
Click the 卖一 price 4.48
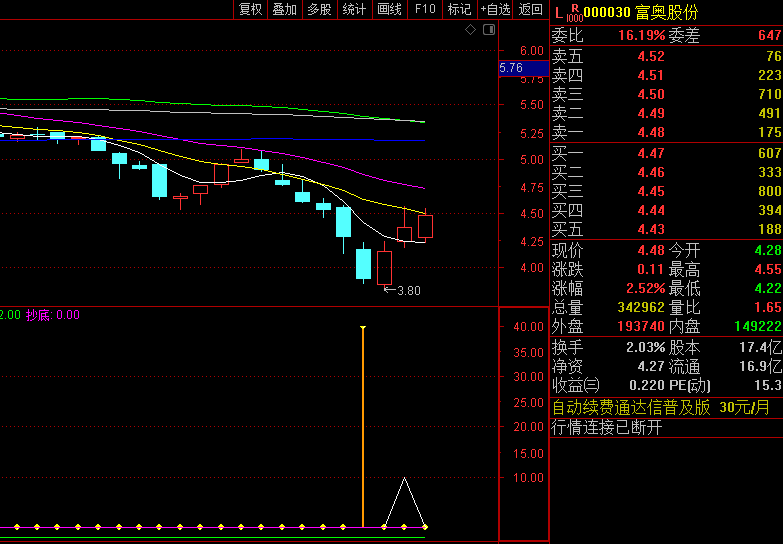(x=651, y=132)
